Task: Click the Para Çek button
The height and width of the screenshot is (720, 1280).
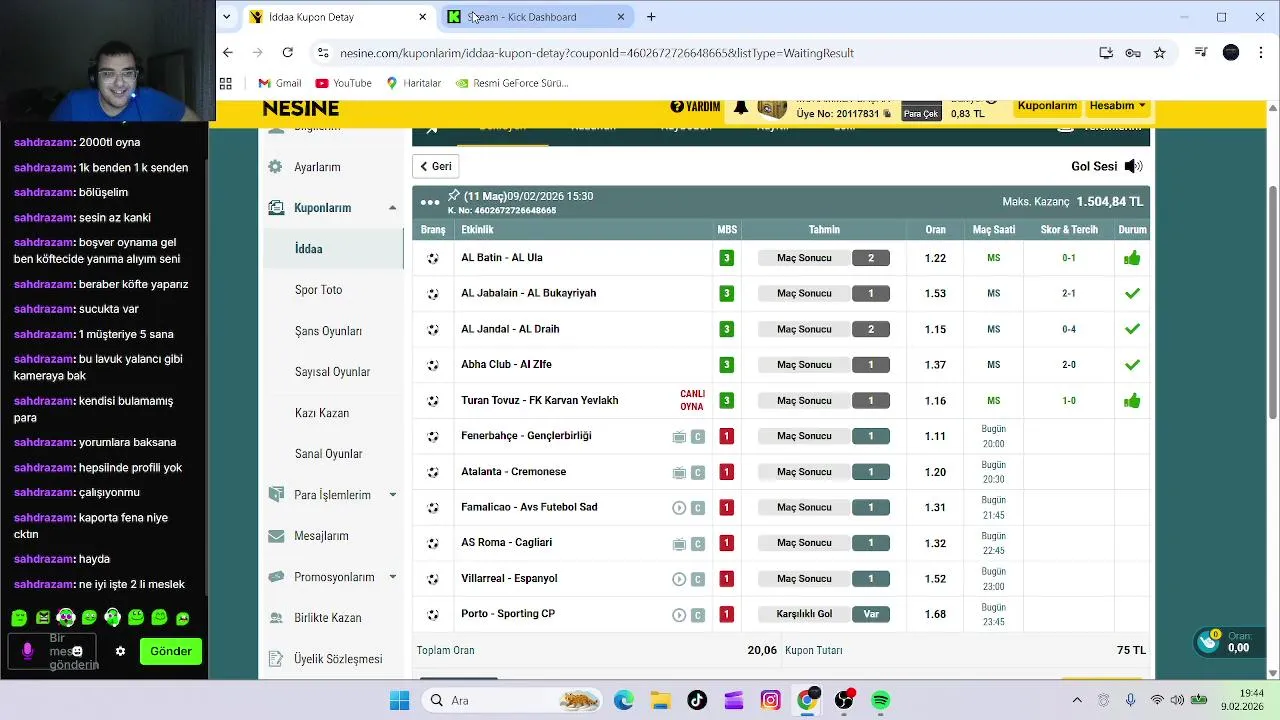Action: [x=921, y=114]
